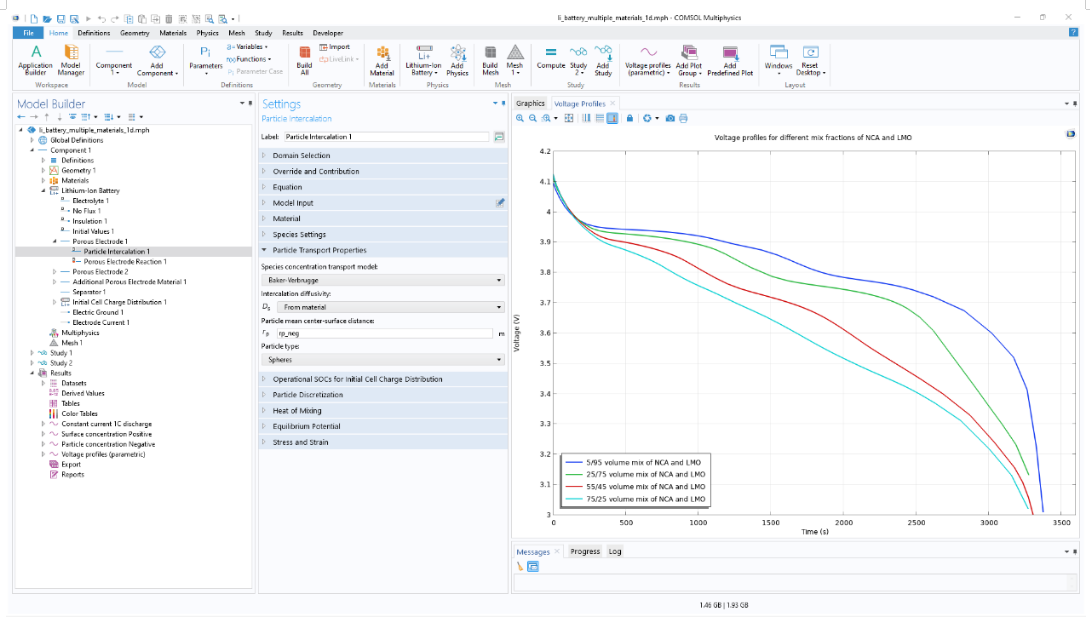This screenshot has height=621, width=1090.
Task: Open the Particle type dropdown
Action: click(x=383, y=360)
